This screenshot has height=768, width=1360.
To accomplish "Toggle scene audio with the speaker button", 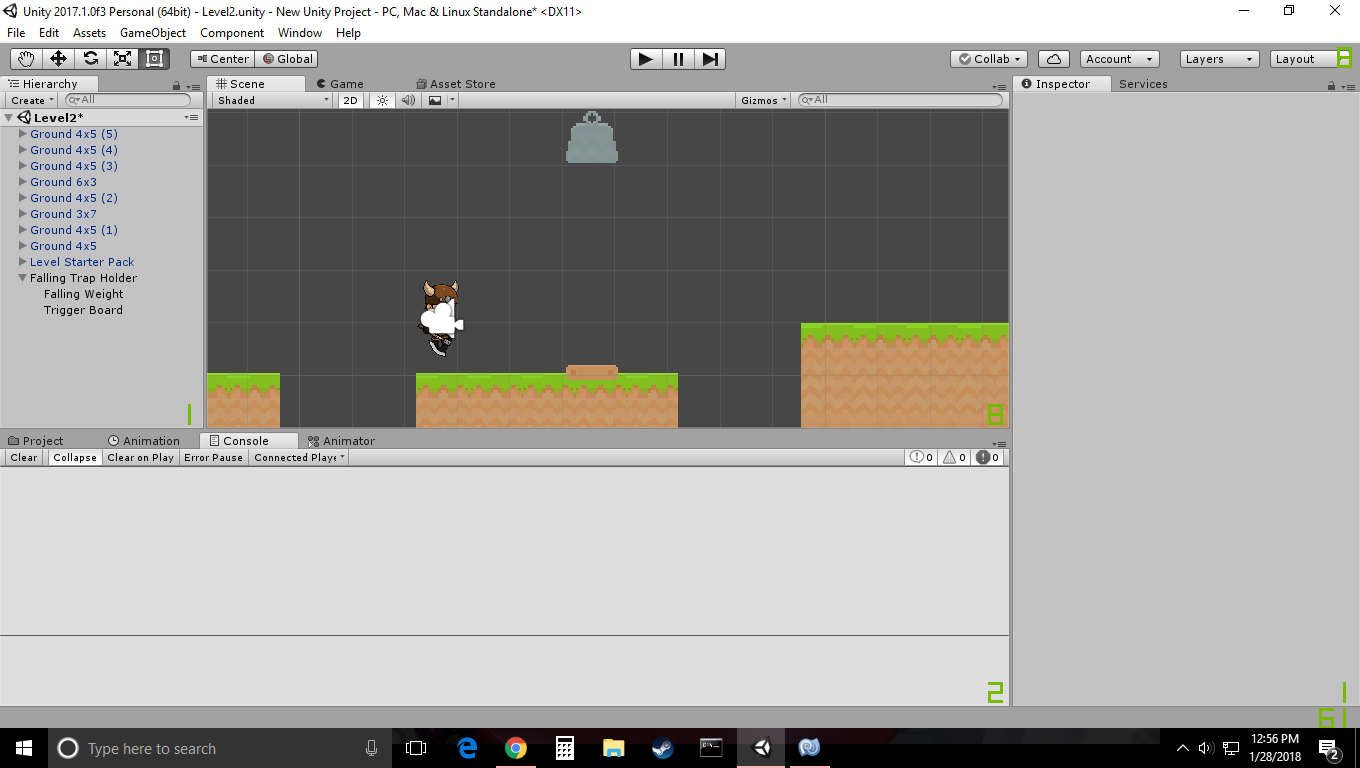I will click(x=408, y=100).
